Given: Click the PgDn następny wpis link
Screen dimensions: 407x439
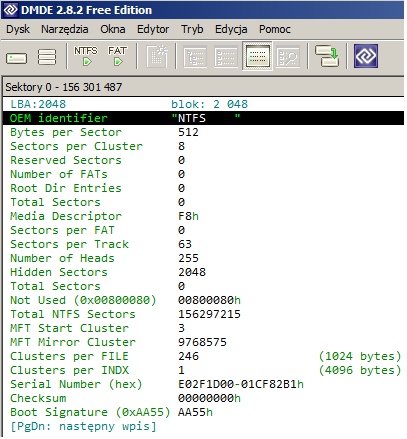Looking at the screenshot, I should point(83,426).
